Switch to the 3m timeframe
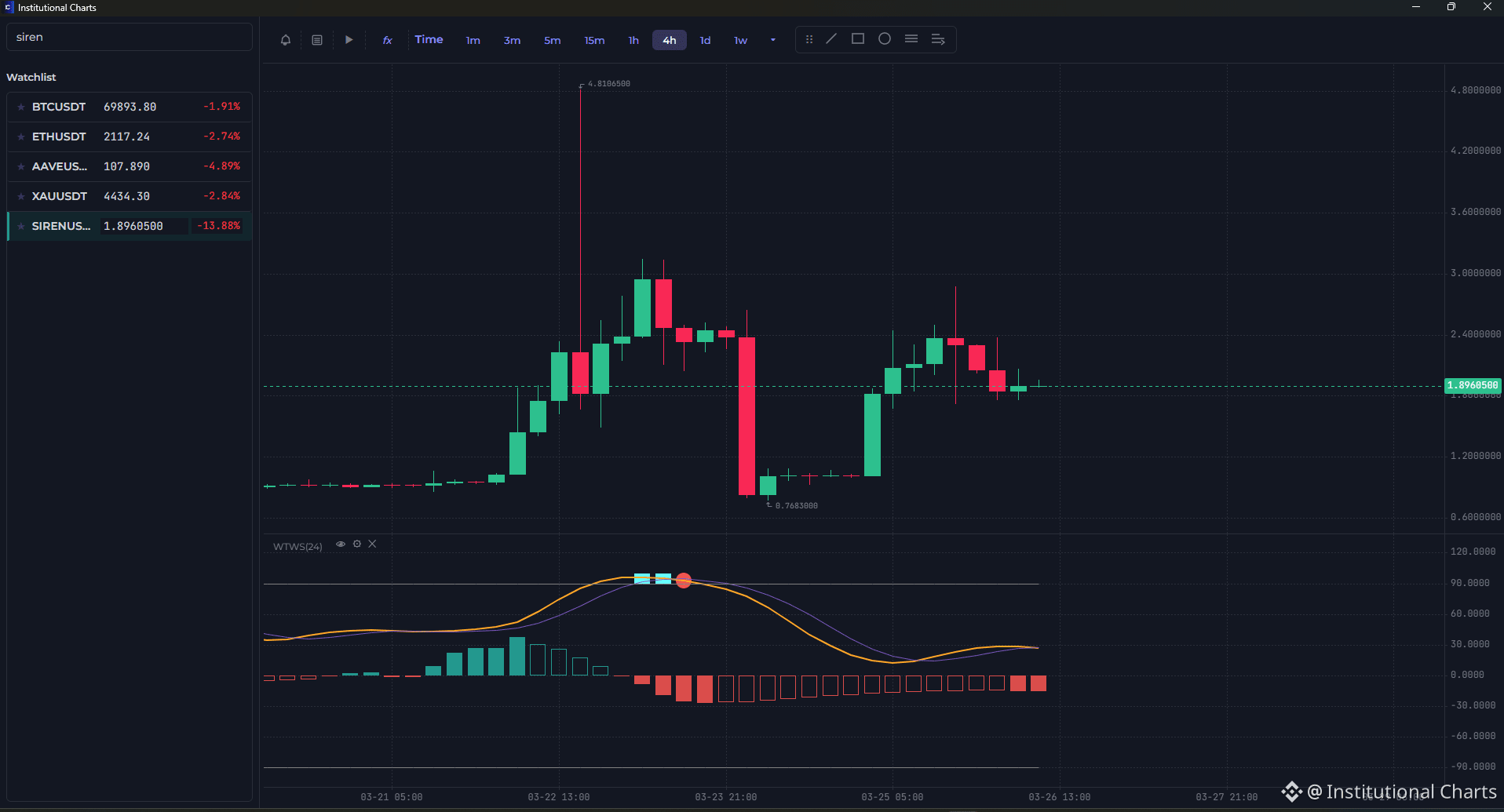The image size is (1504, 812). click(512, 40)
